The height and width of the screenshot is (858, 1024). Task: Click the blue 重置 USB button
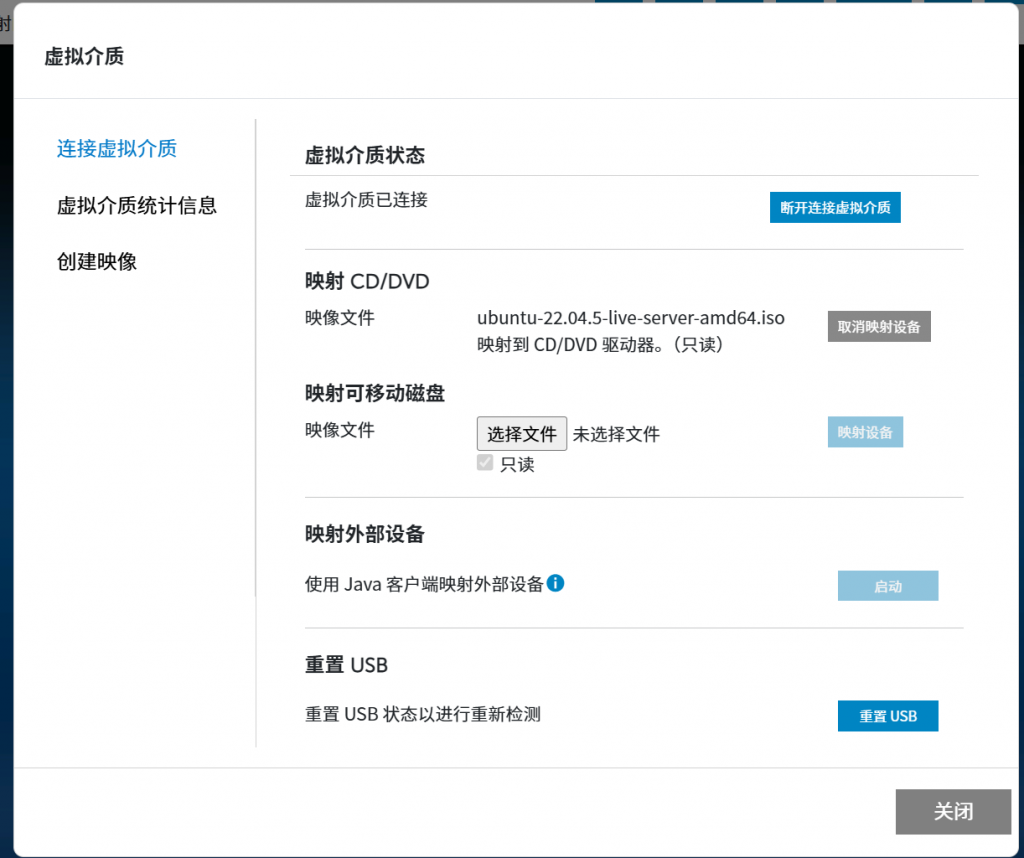click(887, 716)
